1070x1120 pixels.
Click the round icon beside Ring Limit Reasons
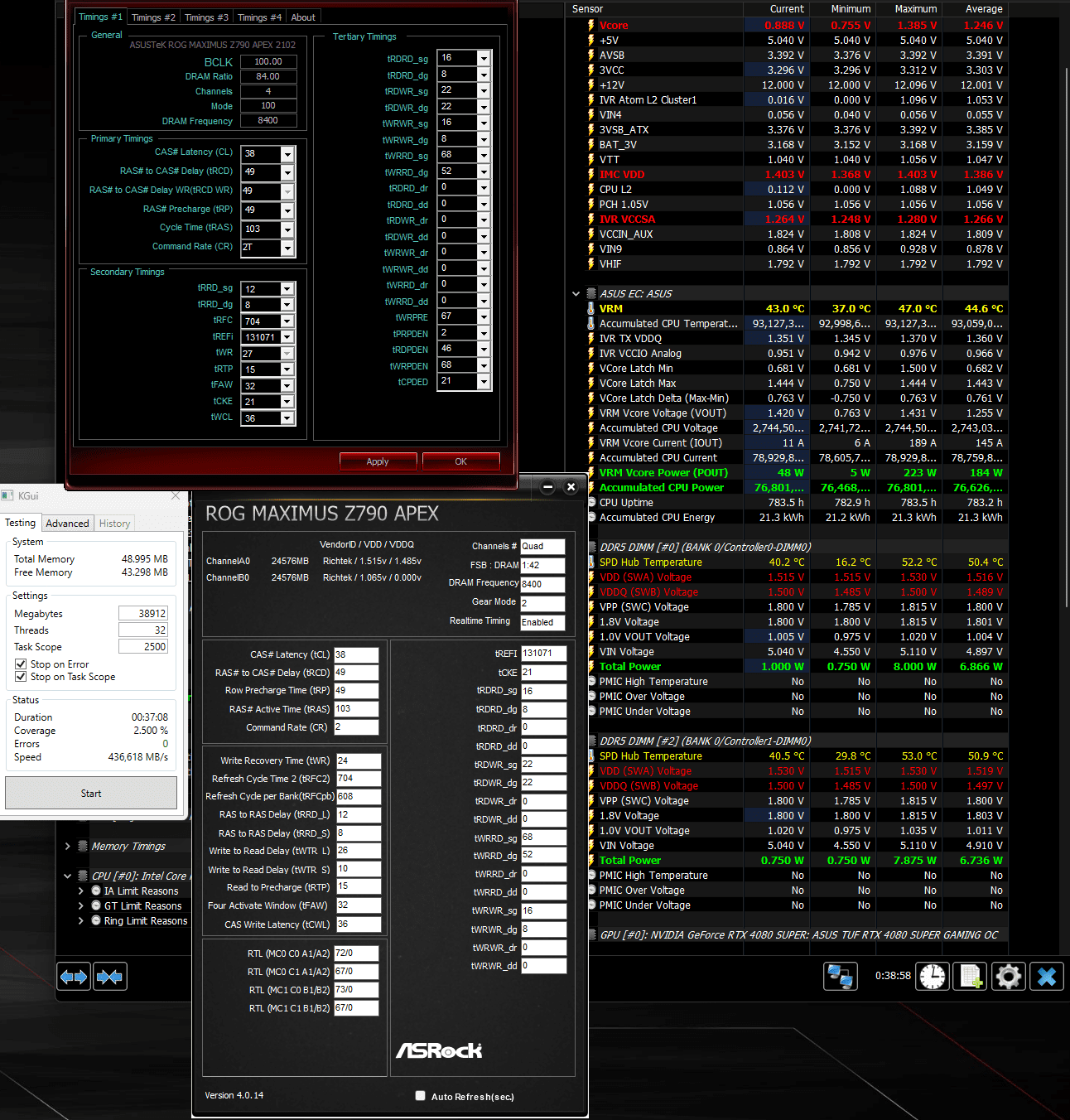[96, 920]
